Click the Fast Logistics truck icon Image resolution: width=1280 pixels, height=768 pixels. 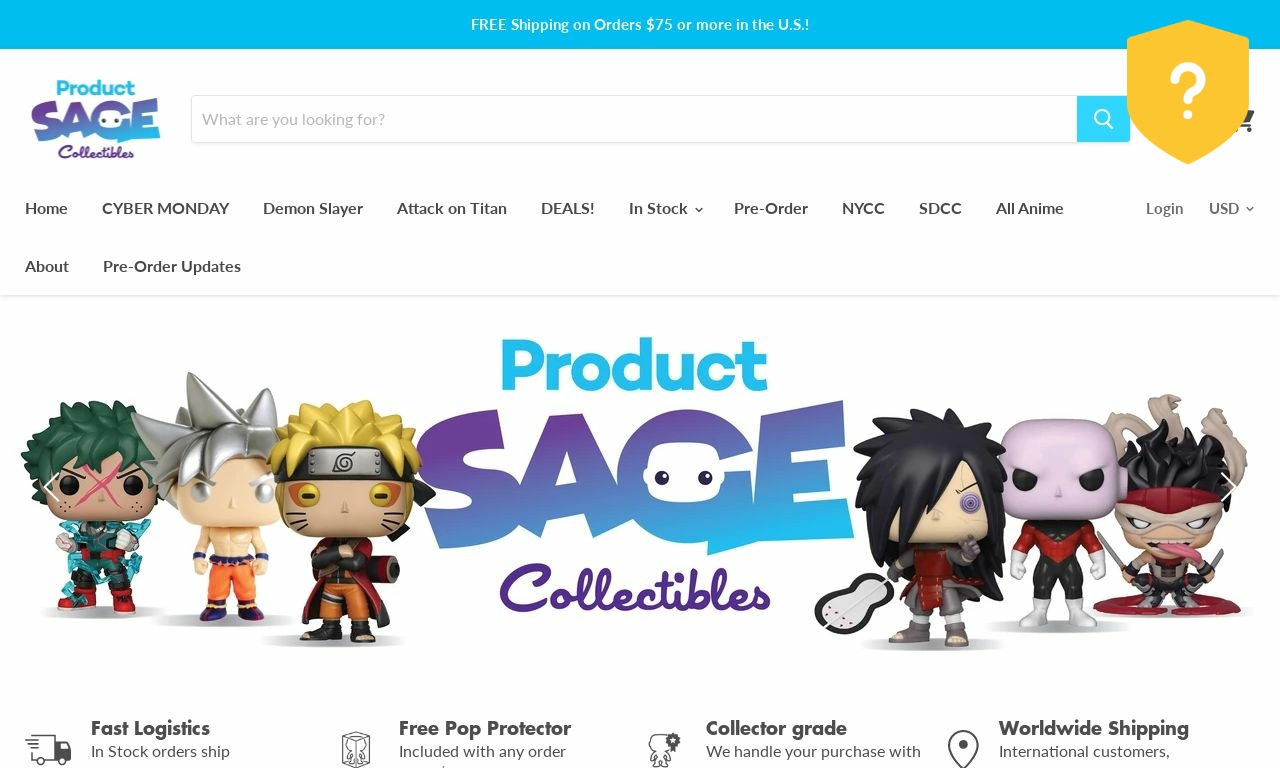click(x=48, y=748)
